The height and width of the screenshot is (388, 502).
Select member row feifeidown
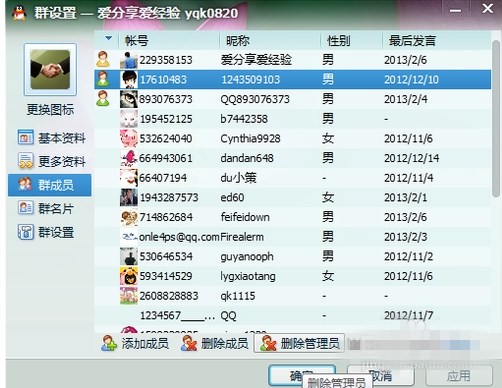(293, 217)
